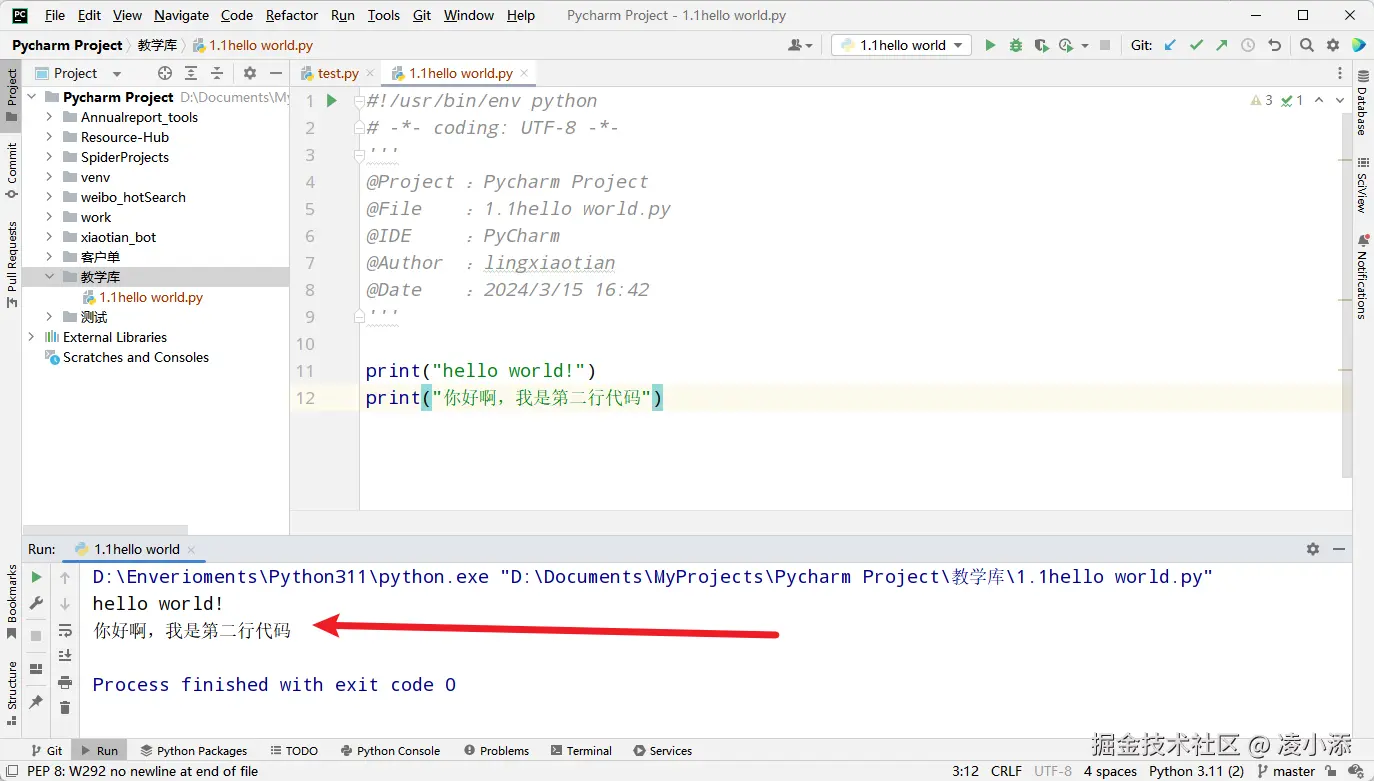The image size is (1374, 781).
Task: Rollback changes with undo arrow icon
Action: coord(1274,45)
